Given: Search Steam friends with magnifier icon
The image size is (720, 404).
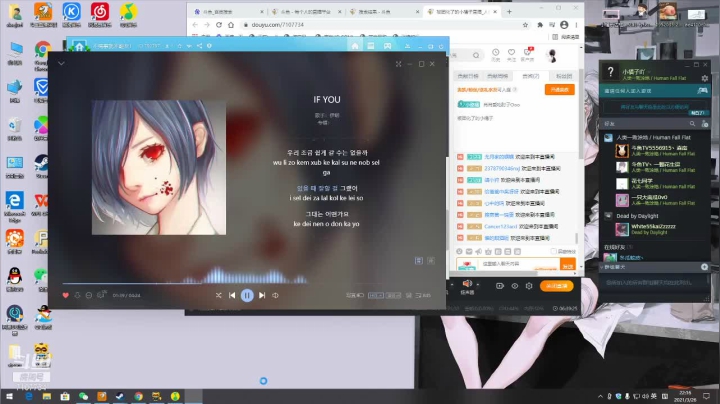Looking at the screenshot, I should click(692, 124).
